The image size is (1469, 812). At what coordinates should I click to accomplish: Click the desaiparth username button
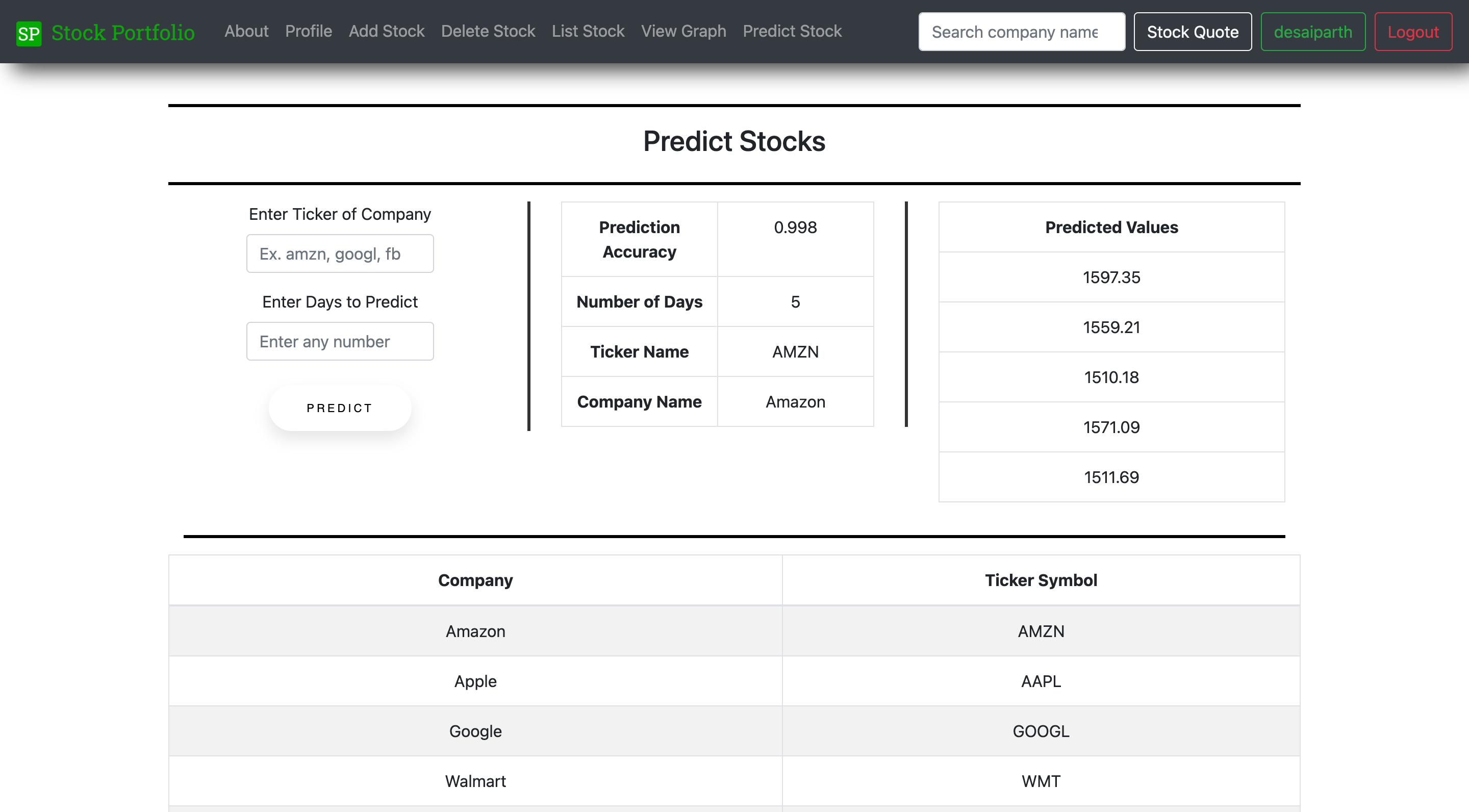click(x=1312, y=32)
